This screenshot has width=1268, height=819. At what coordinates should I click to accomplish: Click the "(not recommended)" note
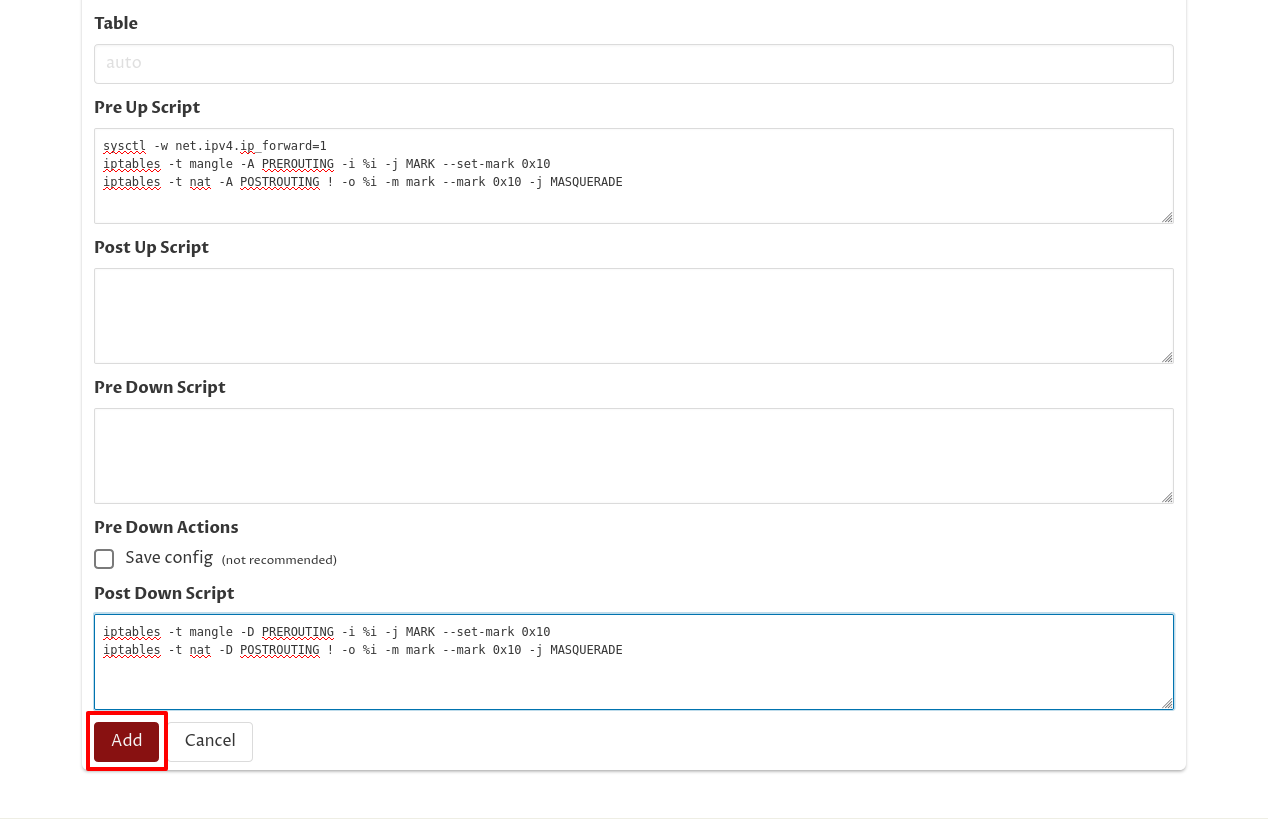(279, 560)
